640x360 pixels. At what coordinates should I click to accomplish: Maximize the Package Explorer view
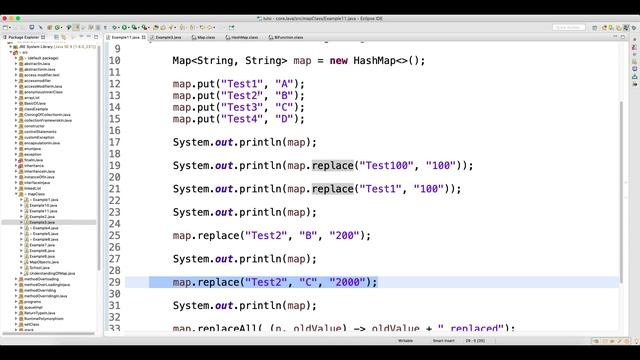tap(96, 37)
